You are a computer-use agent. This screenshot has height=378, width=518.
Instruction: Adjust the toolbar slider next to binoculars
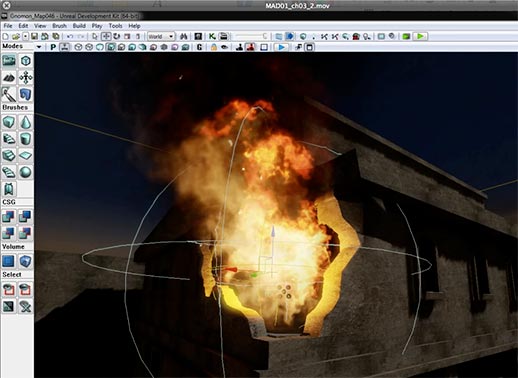pos(251,36)
